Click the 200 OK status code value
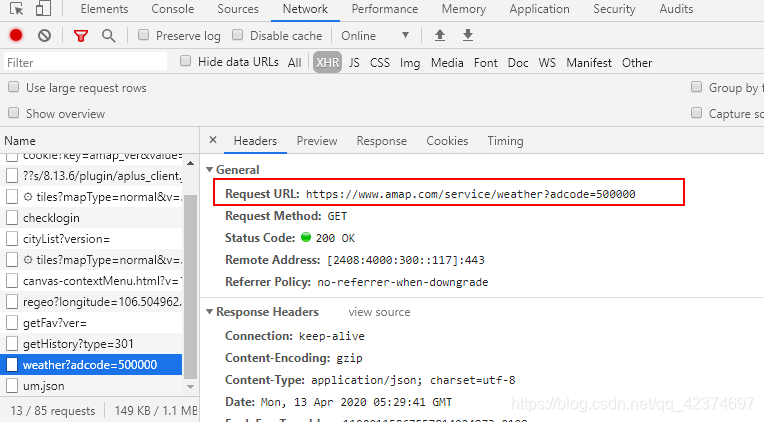This screenshot has width=764, height=422. [x=335, y=238]
